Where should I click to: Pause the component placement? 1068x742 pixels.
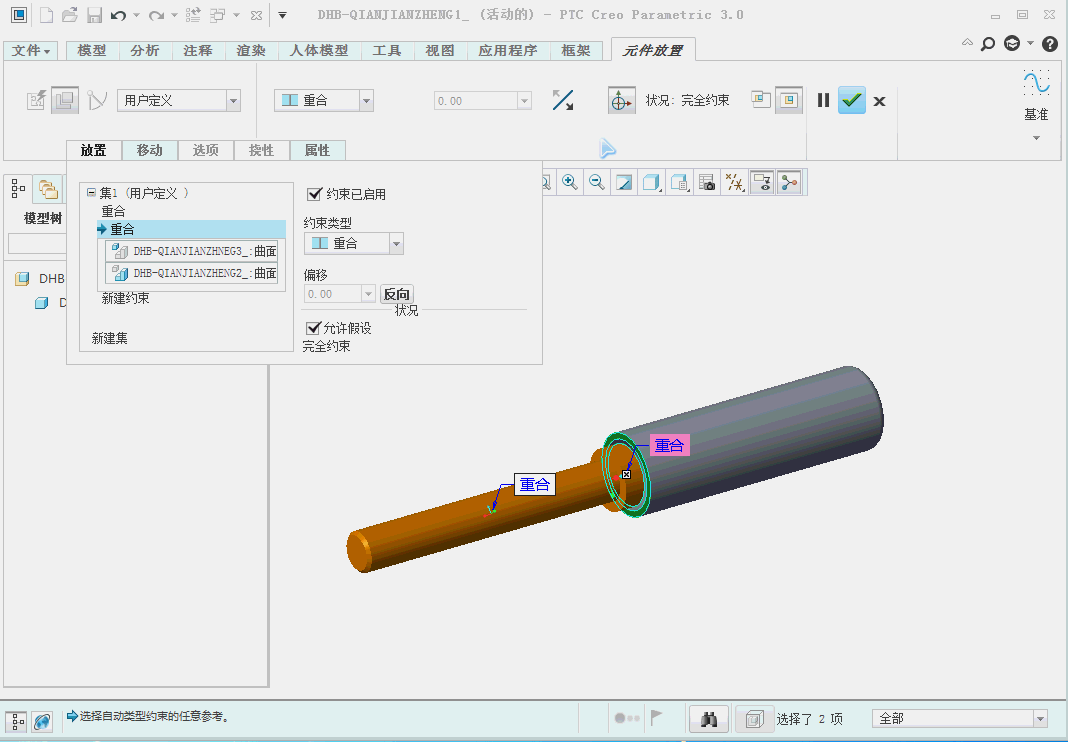pos(823,101)
